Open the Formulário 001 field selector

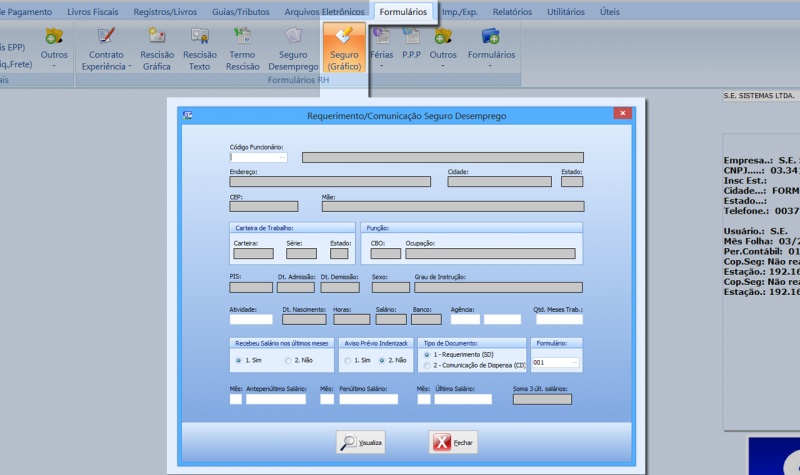pos(577,363)
